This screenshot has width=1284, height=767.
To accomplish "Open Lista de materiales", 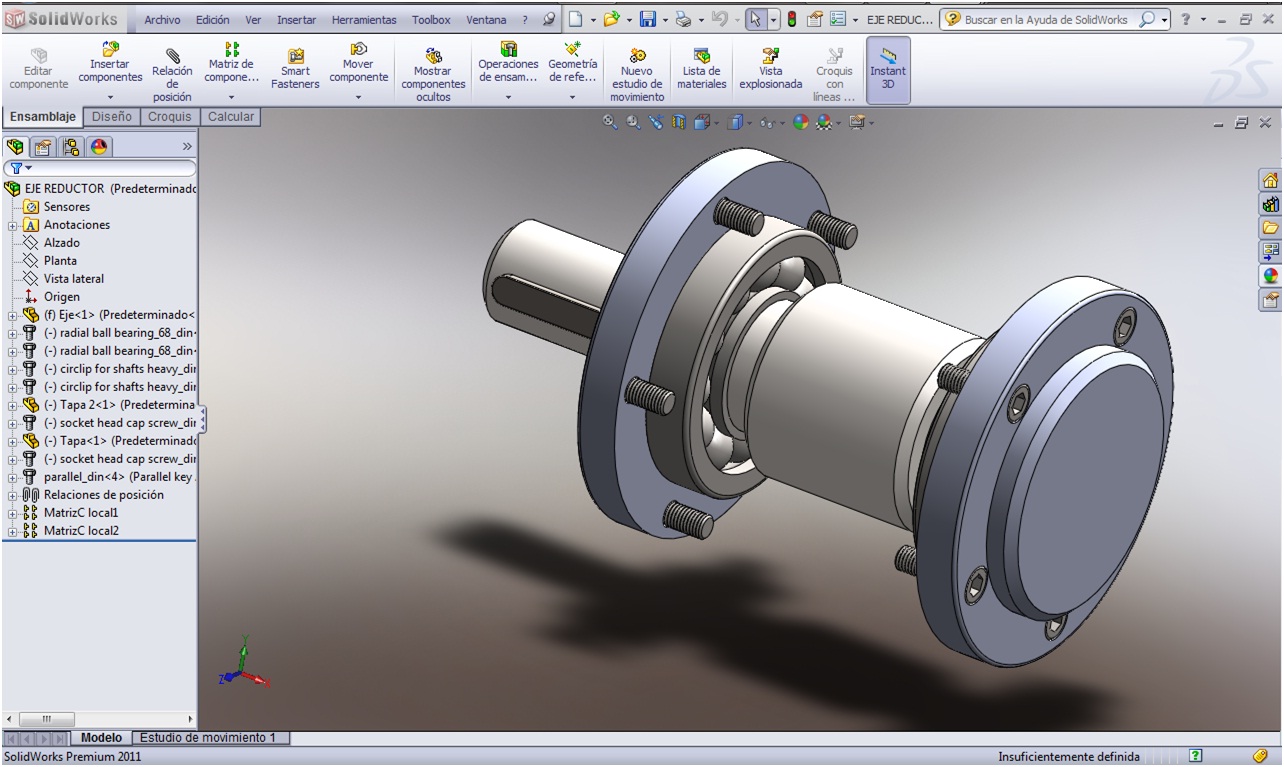I will (x=702, y=70).
